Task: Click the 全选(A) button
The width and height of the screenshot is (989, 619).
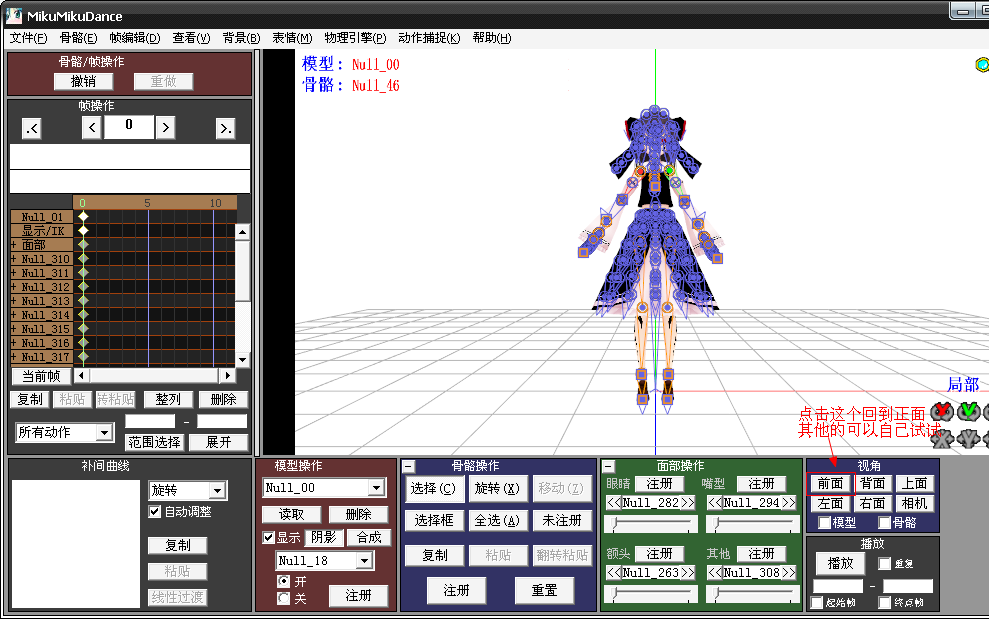Action: tap(497, 521)
